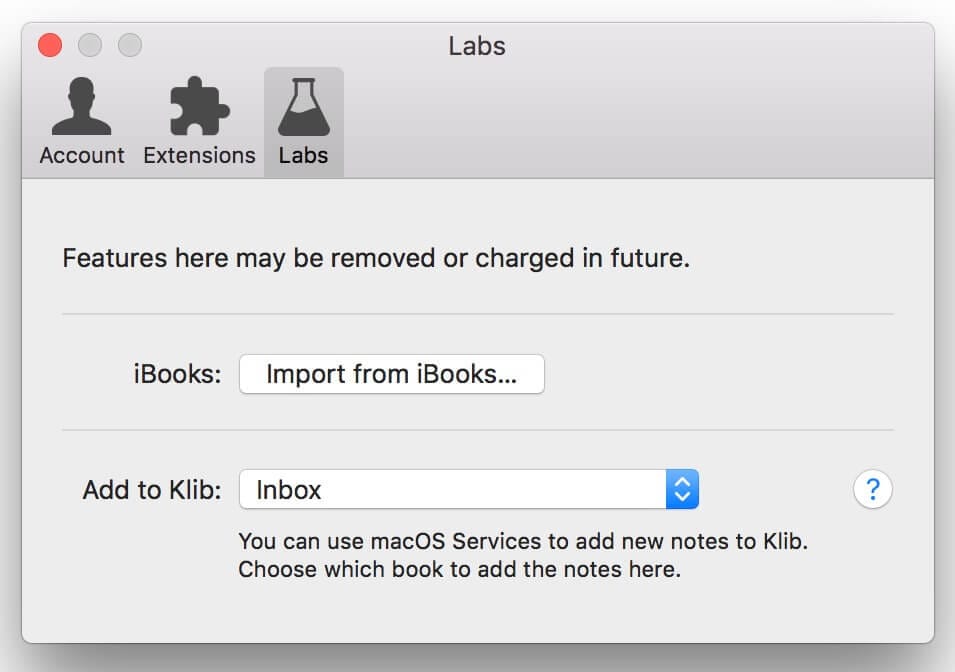Click the Import from iBooks button
This screenshot has height=672, width=955.
pyautogui.click(x=391, y=374)
